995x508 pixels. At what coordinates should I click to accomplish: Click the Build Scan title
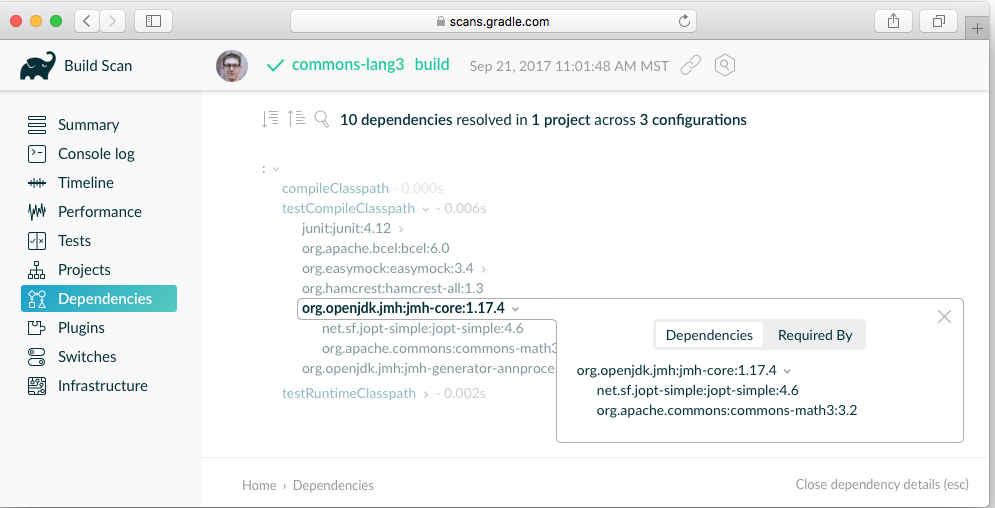click(98, 65)
